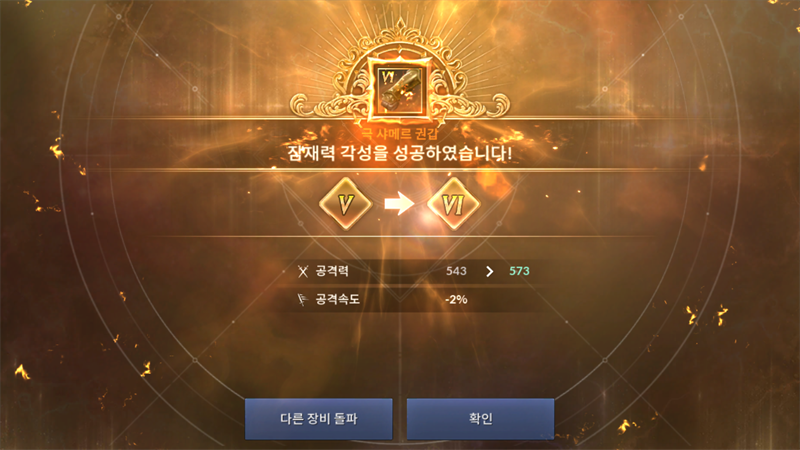Click the gauntlet item icon at top
The height and width of the screenshot is (450, 800).
click(x=401, y=90)
